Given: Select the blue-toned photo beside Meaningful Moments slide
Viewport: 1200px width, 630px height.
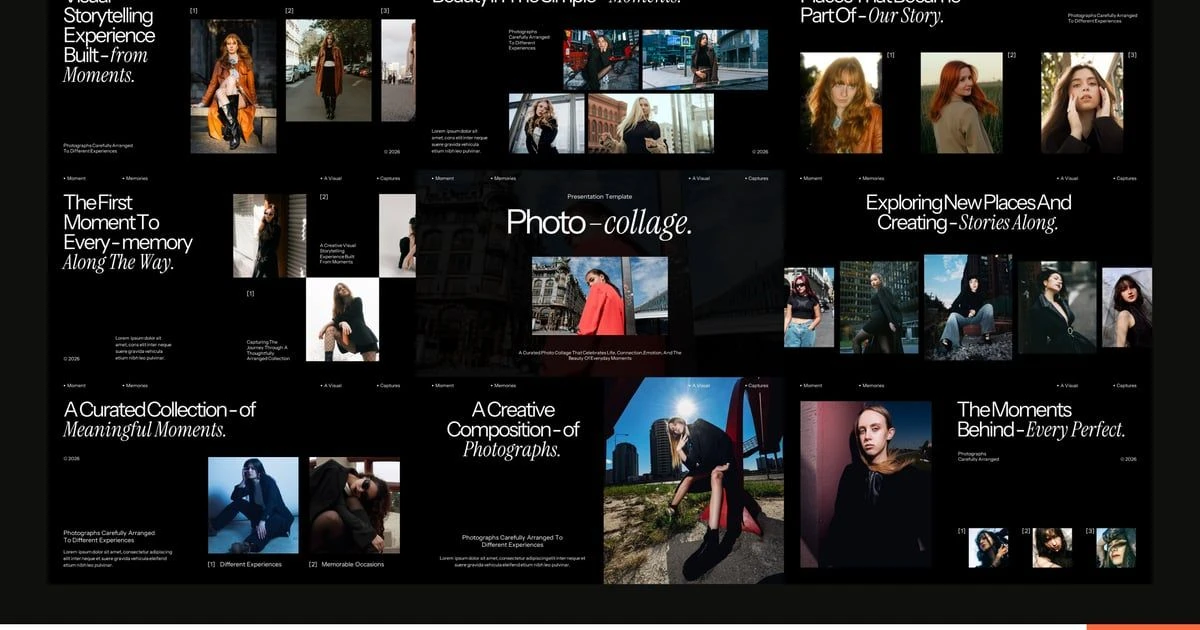Looking at the screenshot, I should tap(253, 505).
